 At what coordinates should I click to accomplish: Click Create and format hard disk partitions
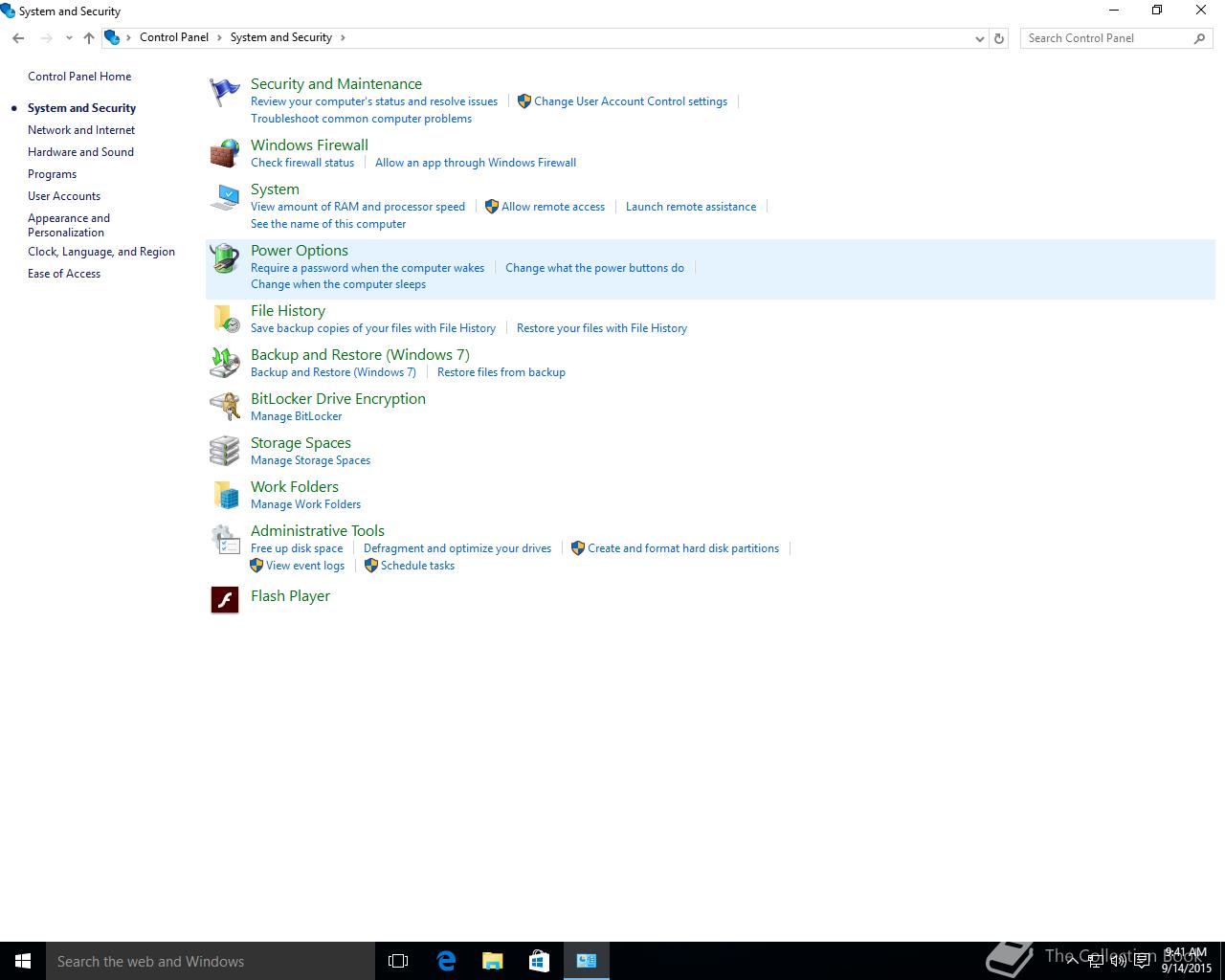pos(683,548)
